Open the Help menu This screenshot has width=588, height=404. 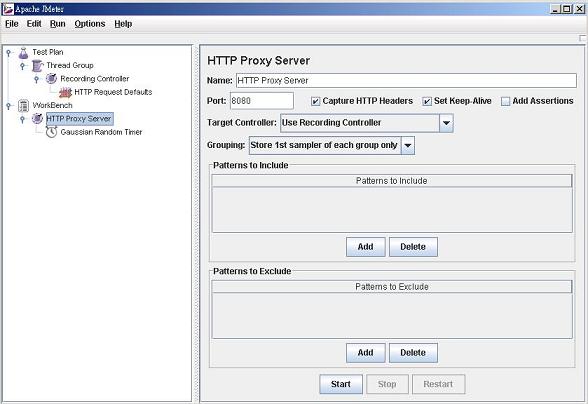(123, 24)
